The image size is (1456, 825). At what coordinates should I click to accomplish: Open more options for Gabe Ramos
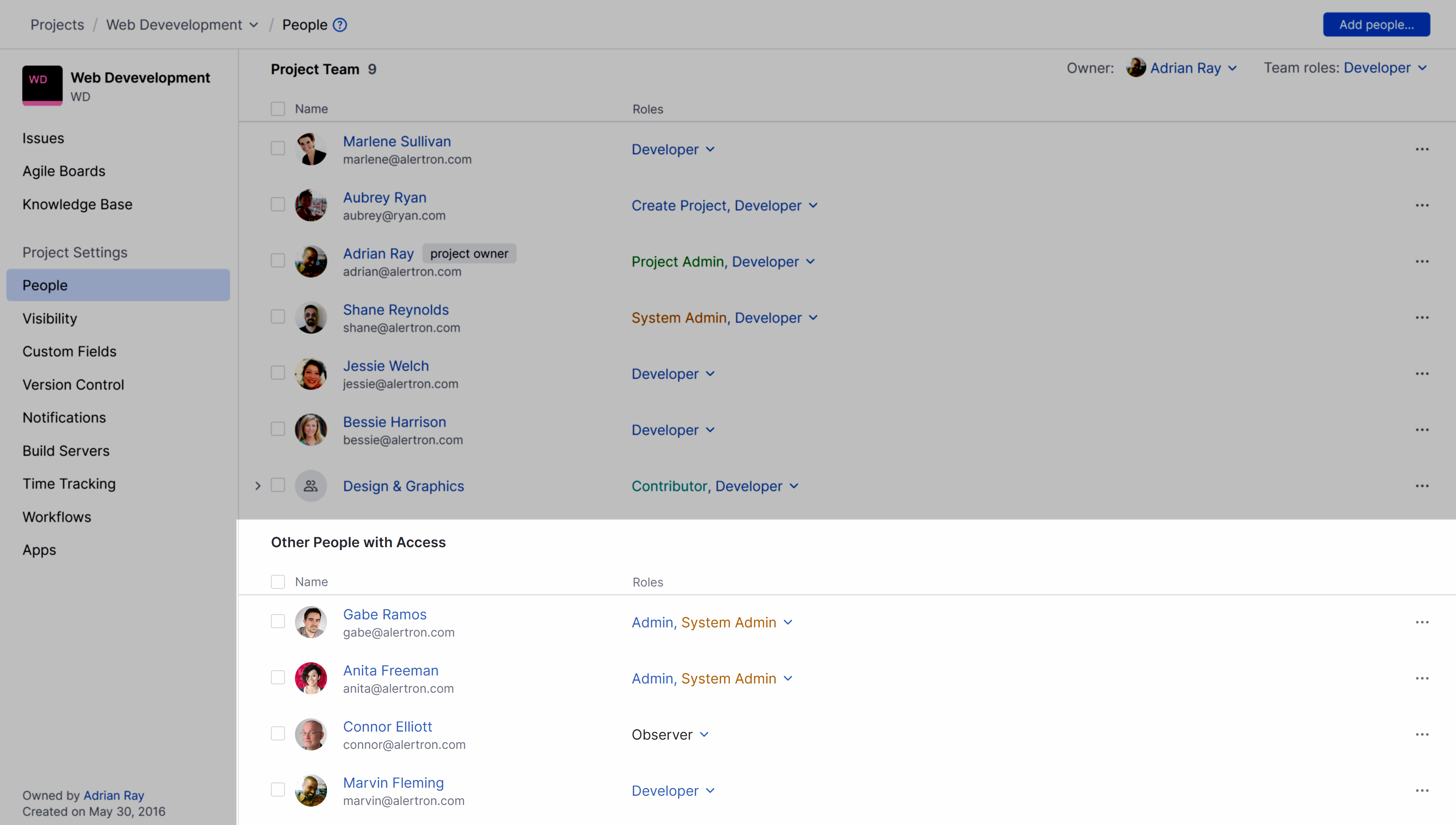pos(1423,622)
